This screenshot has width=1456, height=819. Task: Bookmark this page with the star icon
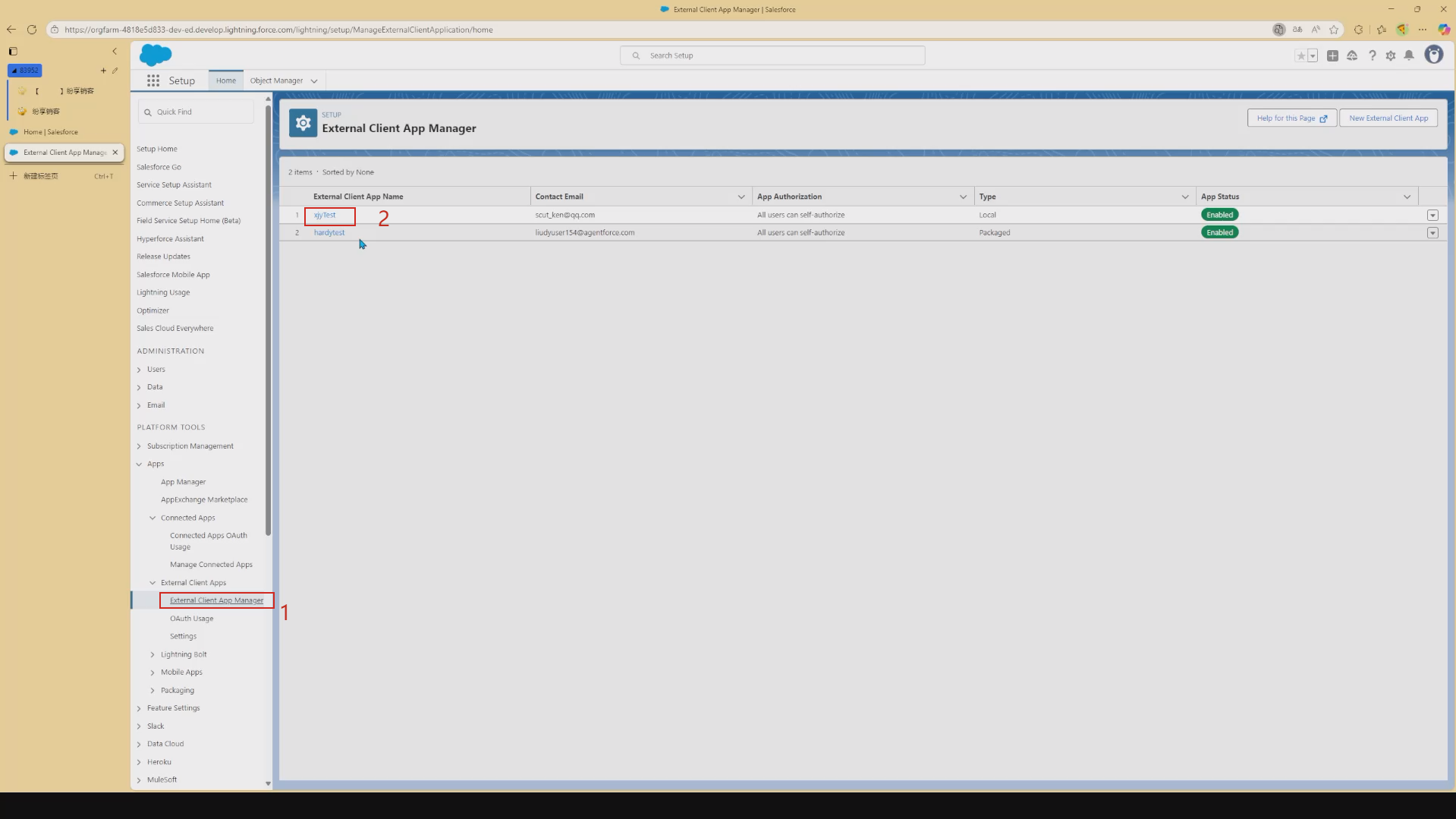(1334, 30)
